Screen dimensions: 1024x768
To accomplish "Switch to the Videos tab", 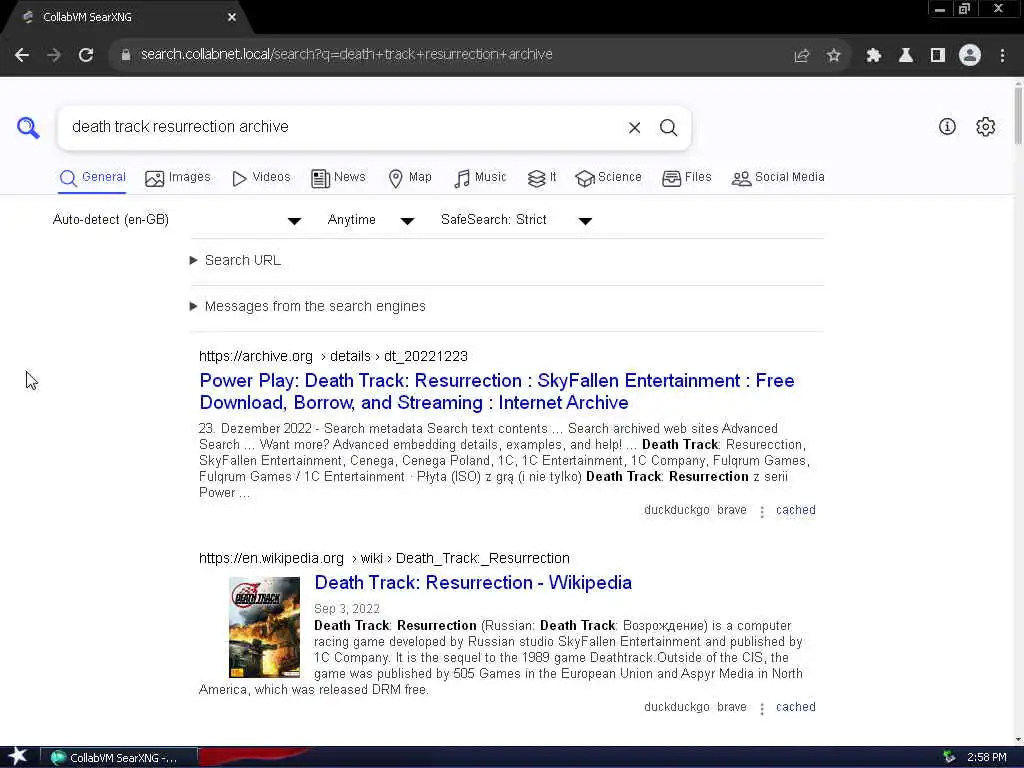I will click(x=261, y=178).
